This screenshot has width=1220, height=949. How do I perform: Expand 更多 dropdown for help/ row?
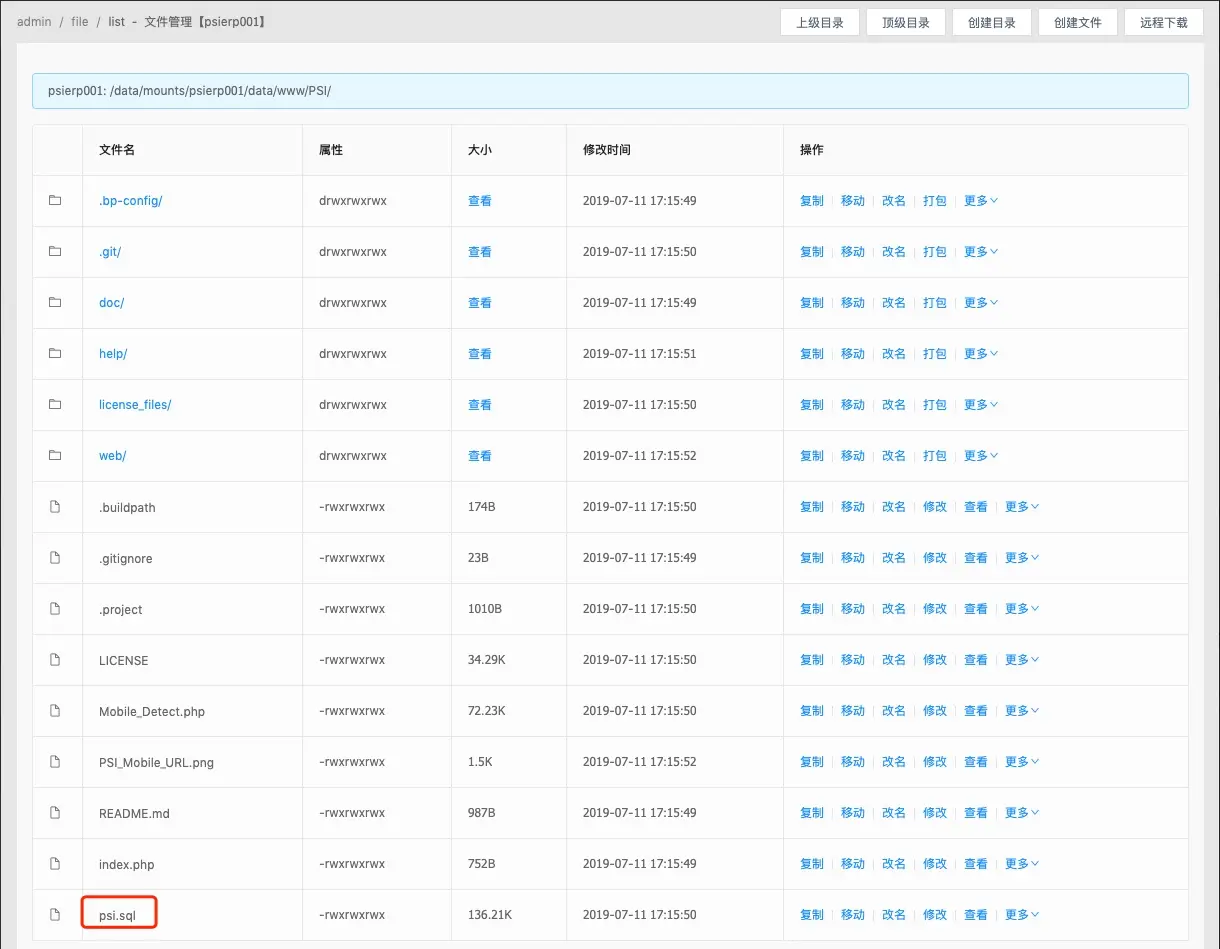point(981,353)
